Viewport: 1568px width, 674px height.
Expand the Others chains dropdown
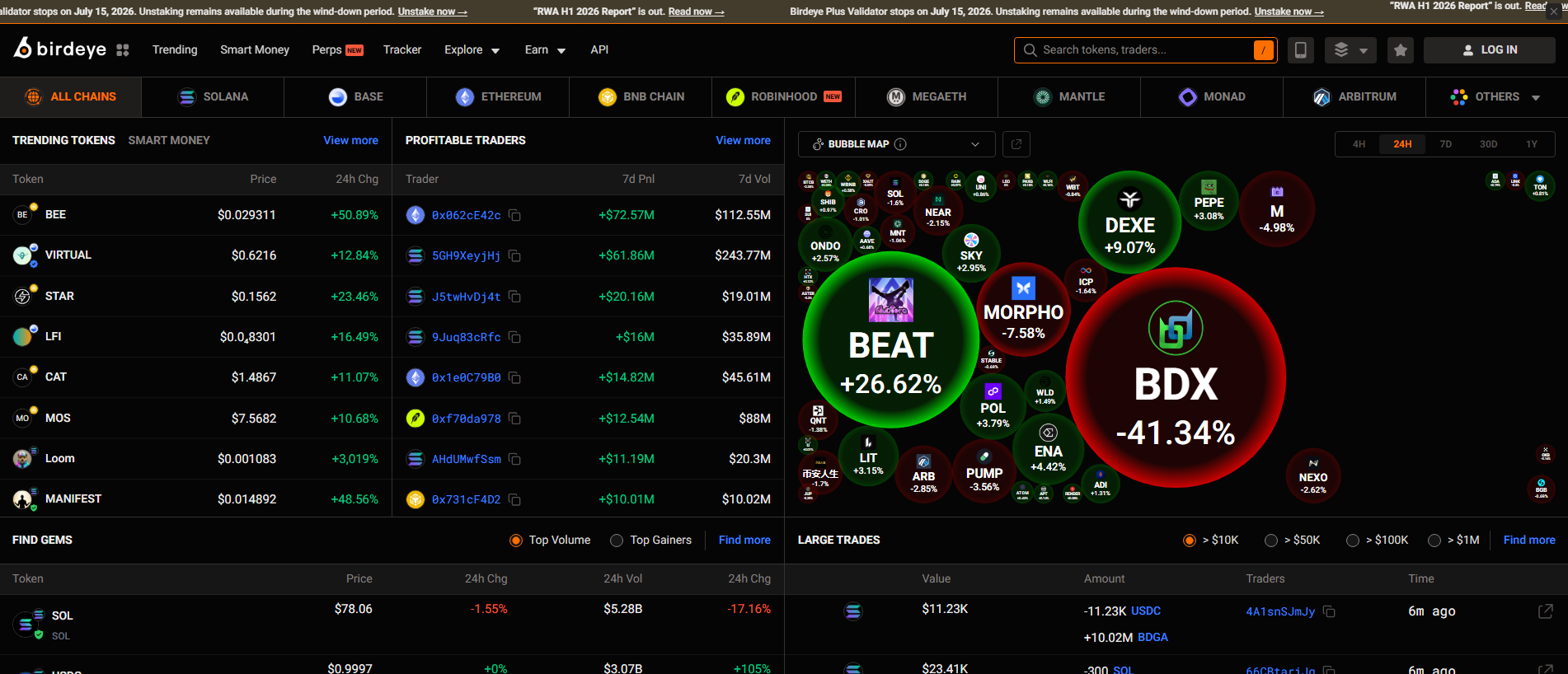tap(1495, 97)
